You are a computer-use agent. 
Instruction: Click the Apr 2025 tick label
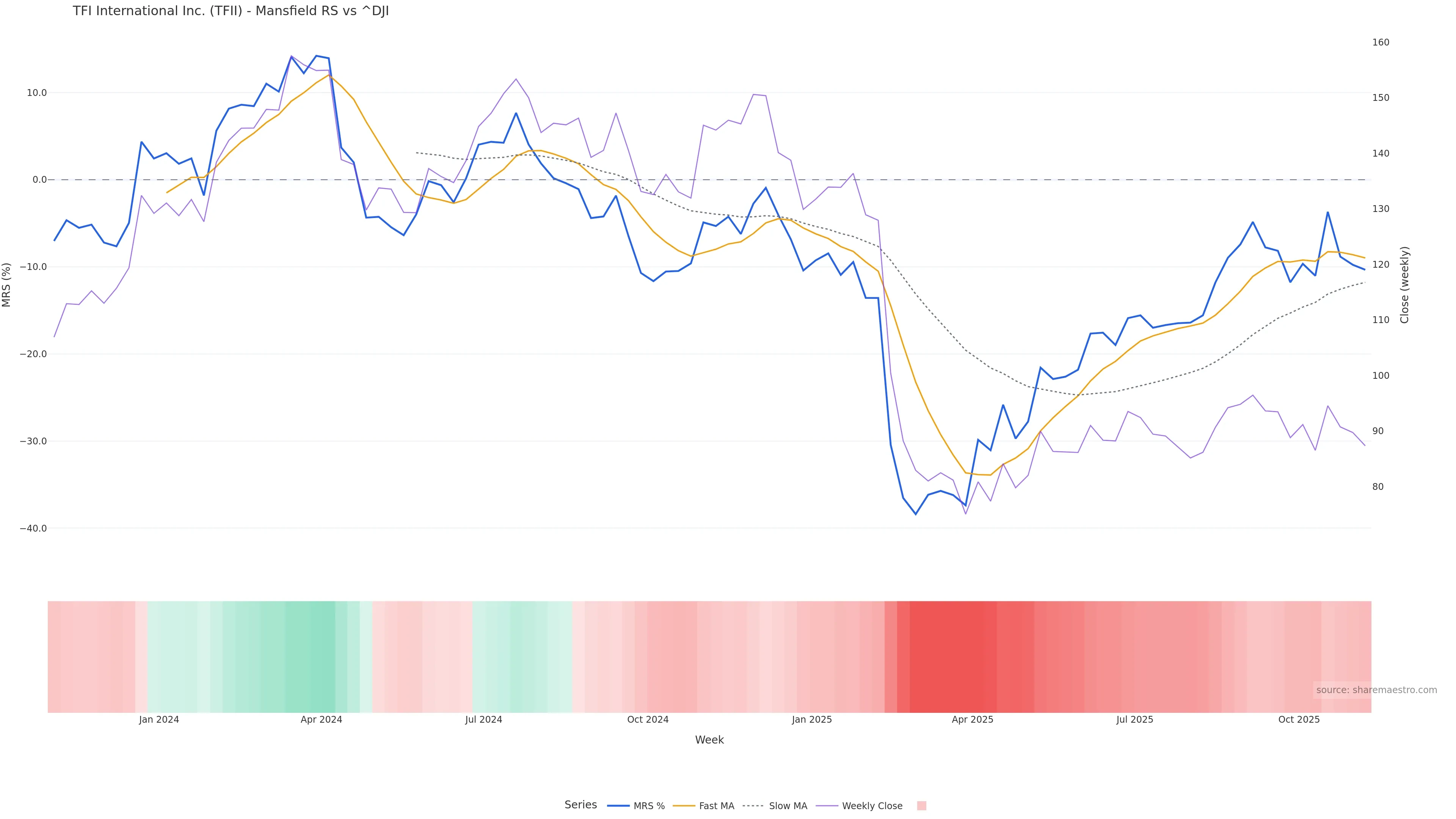972,720
